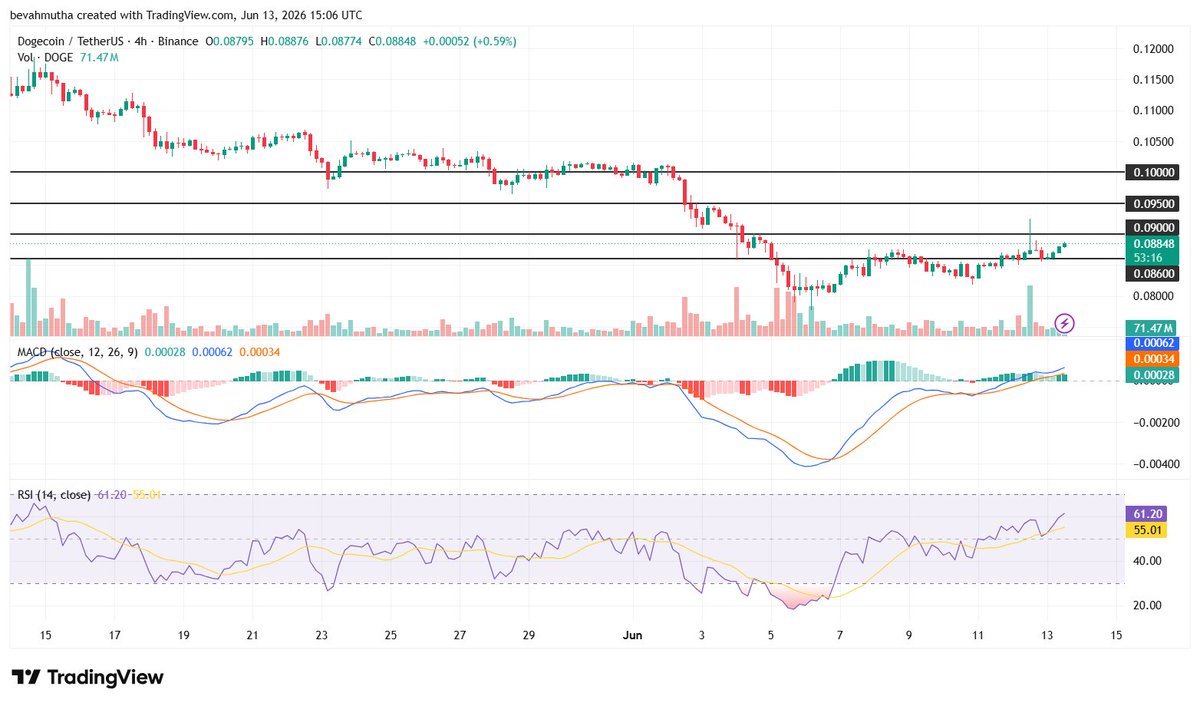Click the Vol · DOGE legend label

tap(45, 58)
